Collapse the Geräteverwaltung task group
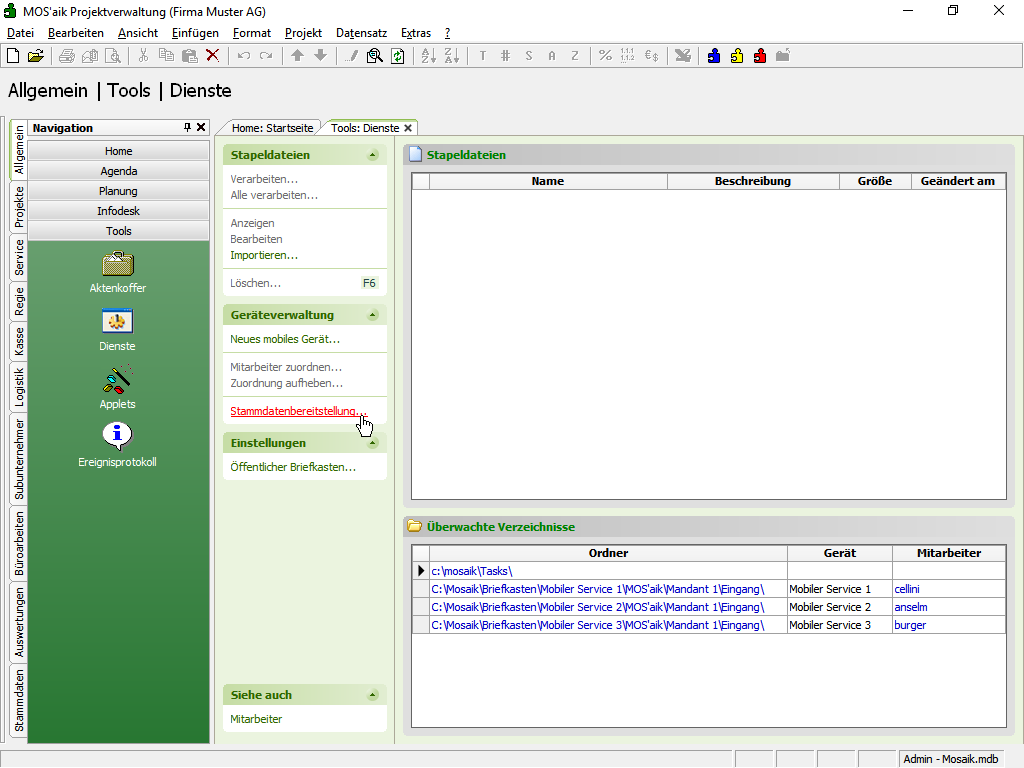The width and height of the screenshot is (1024, 768). [373, 315]
